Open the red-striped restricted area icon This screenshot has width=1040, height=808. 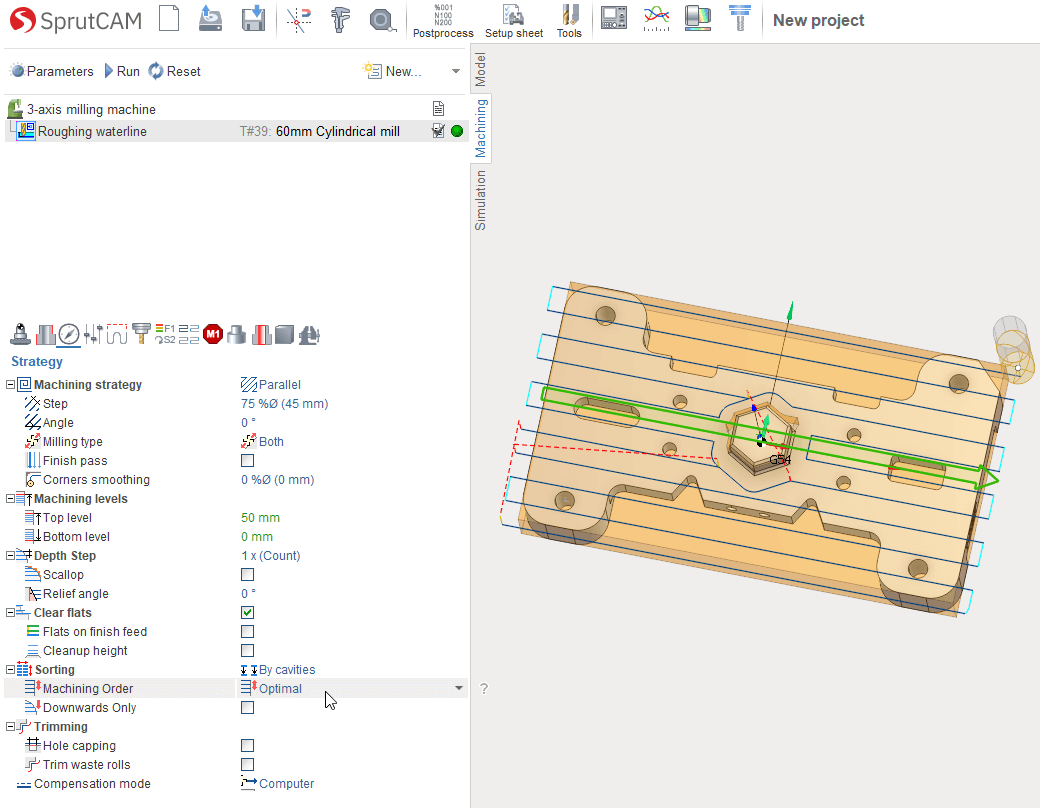click(261, 334)
